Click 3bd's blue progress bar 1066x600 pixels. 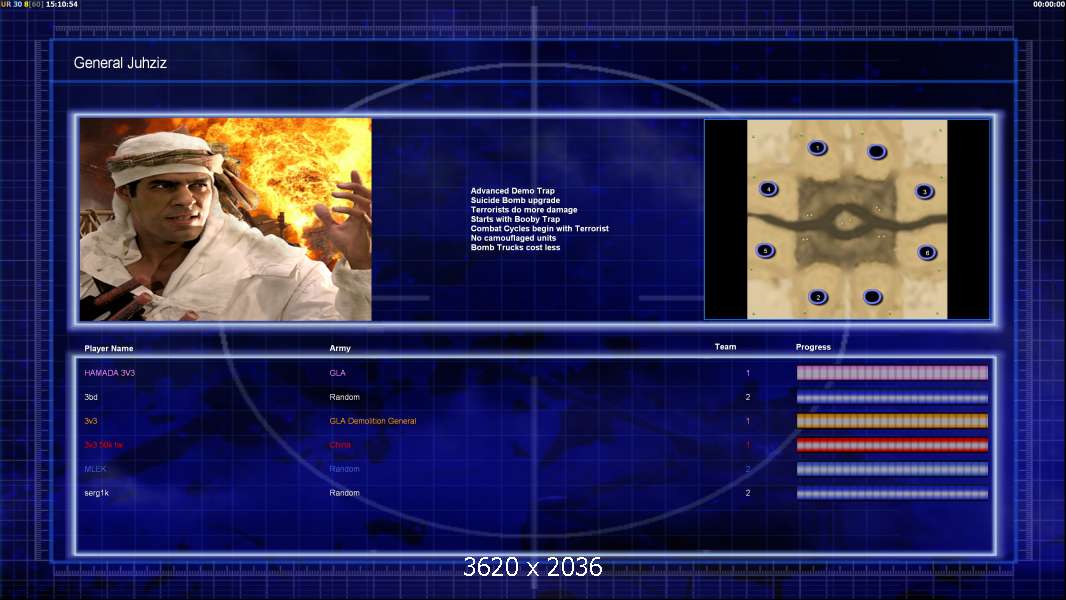pos(892,398)
